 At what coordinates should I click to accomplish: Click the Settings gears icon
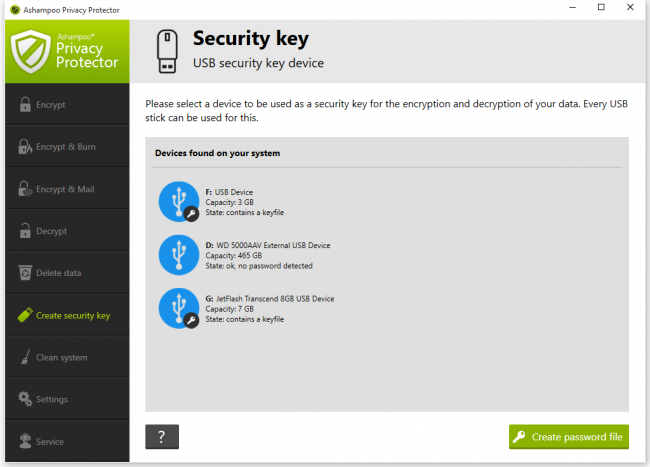[x=24, y=399]
